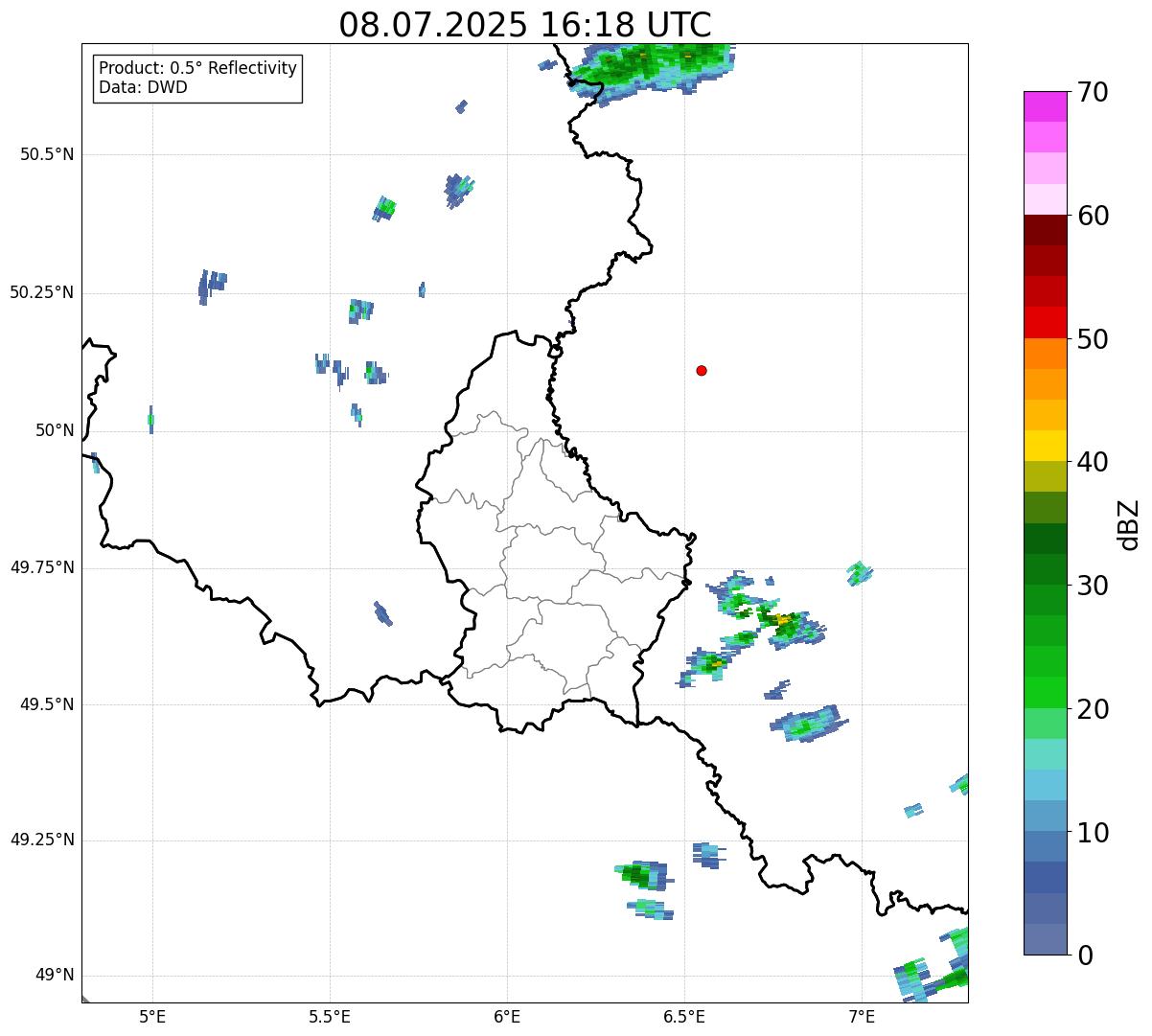Click the 50.25°N latitude label
1152x1036 pixels.
click(x=42, y=292)
